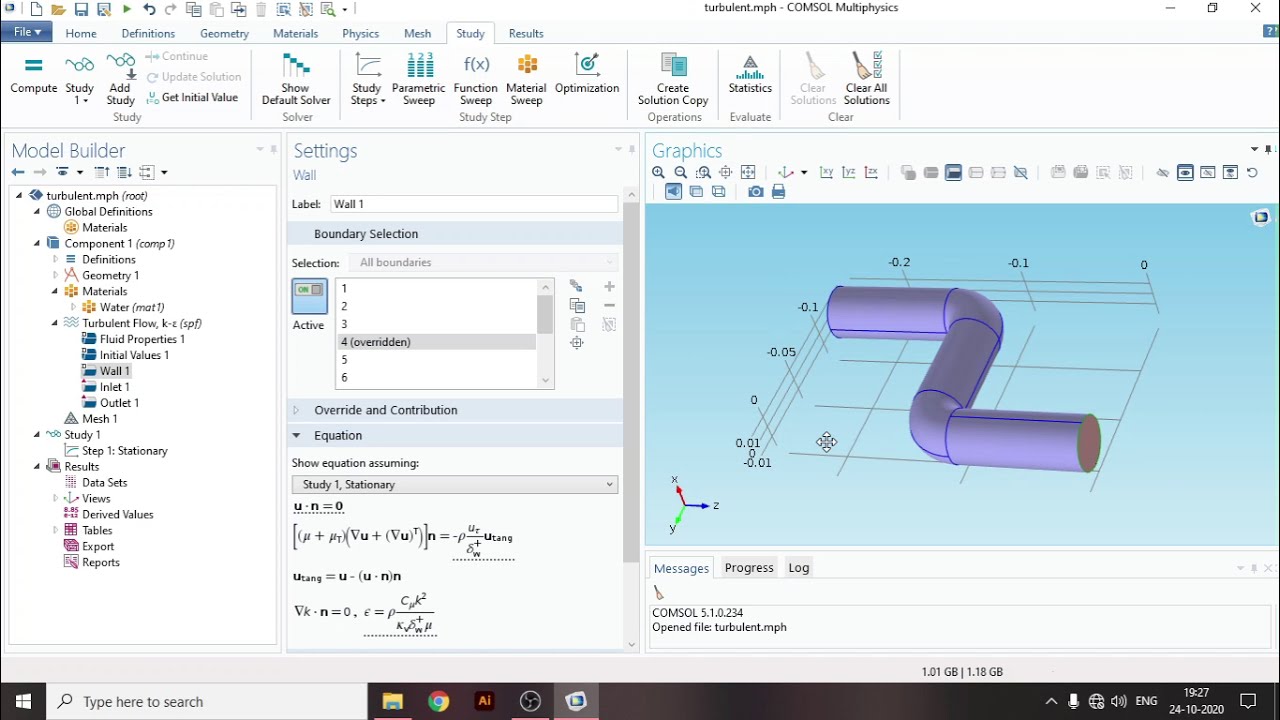Switch to Progress tab
1280x720 pixels.
click(749, 567)
